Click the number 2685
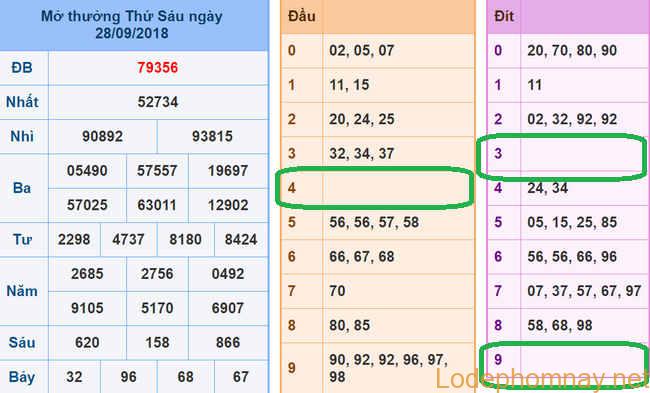Image resolution: width=650 pixels, height=393 pixels. [x=87, y=274]
